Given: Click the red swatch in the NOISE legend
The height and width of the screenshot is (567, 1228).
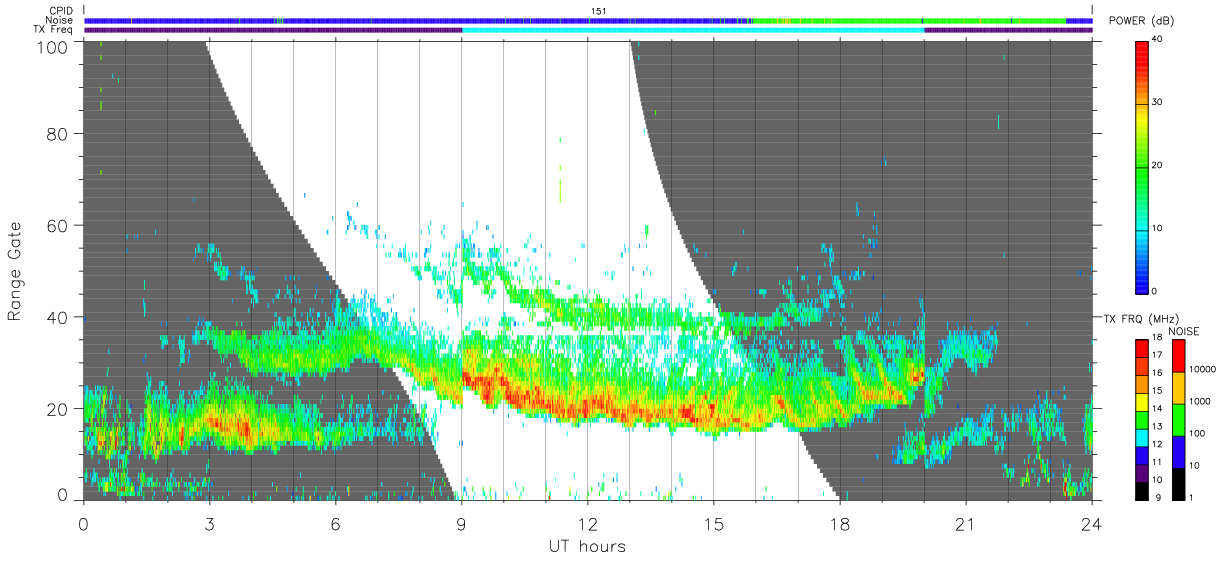Looking at the screenshot, I should pyautogui.click(x=1178, y=356).
